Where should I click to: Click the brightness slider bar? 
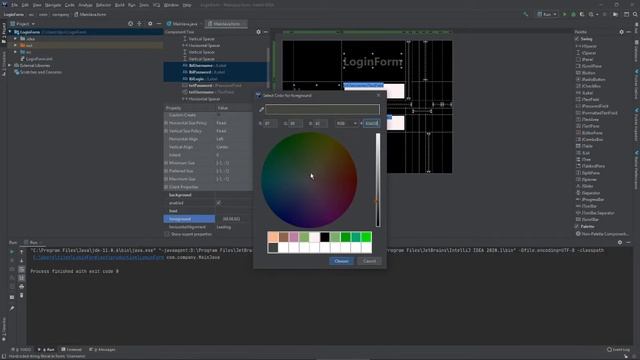(x=378, y=180)
